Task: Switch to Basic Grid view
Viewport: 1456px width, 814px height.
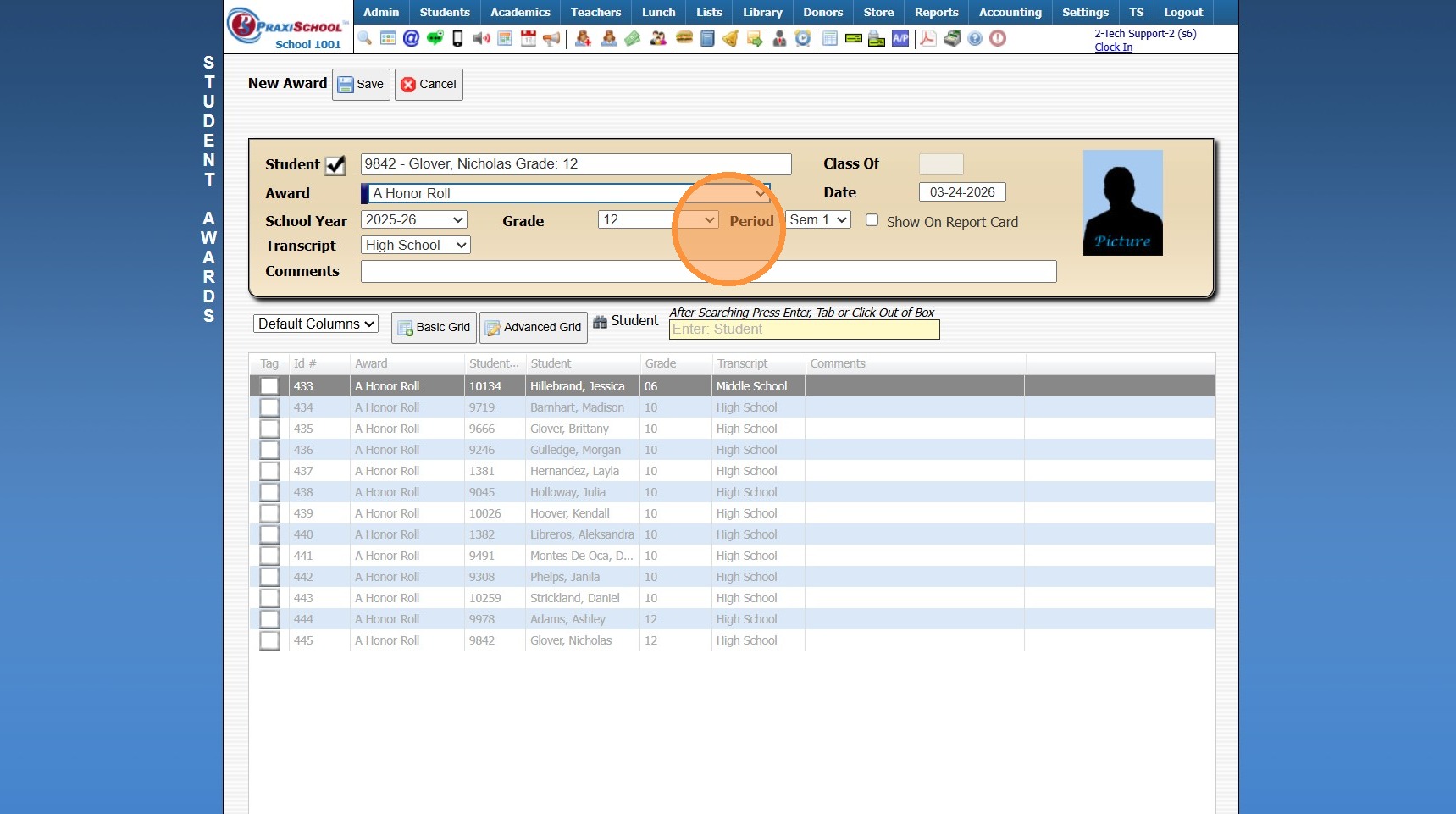Action: pyautogui.click(x=434, y=327)
